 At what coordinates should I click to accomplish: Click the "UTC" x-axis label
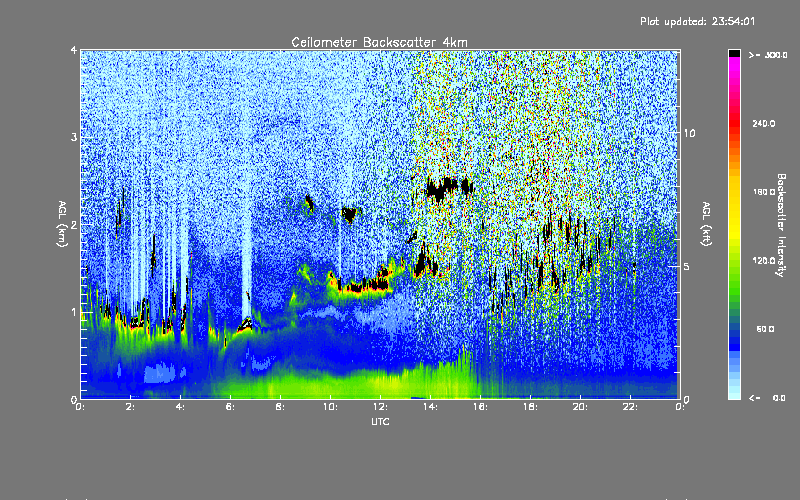point(380,421)
